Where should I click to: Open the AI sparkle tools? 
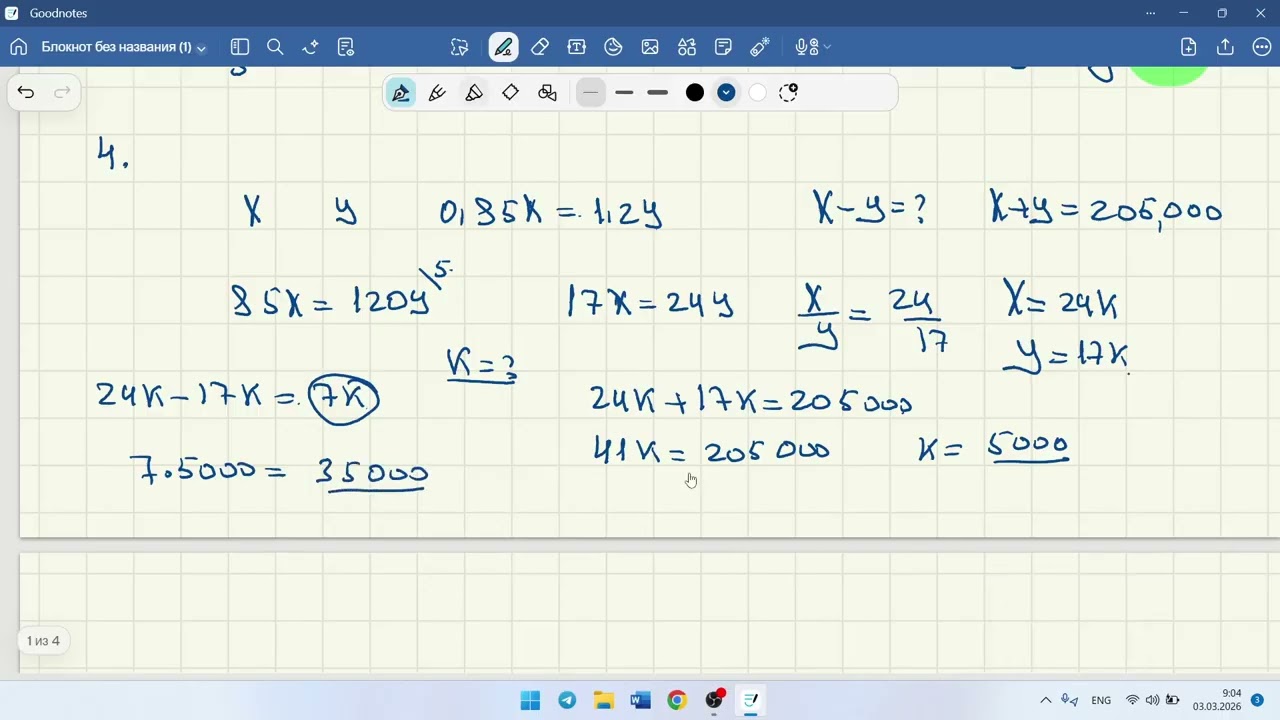click(310, 47)
